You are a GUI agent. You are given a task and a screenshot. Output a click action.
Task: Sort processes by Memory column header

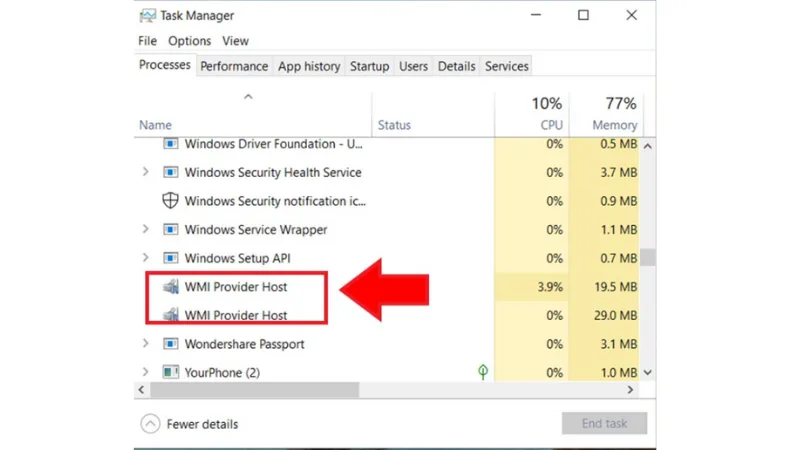point(607,114)
